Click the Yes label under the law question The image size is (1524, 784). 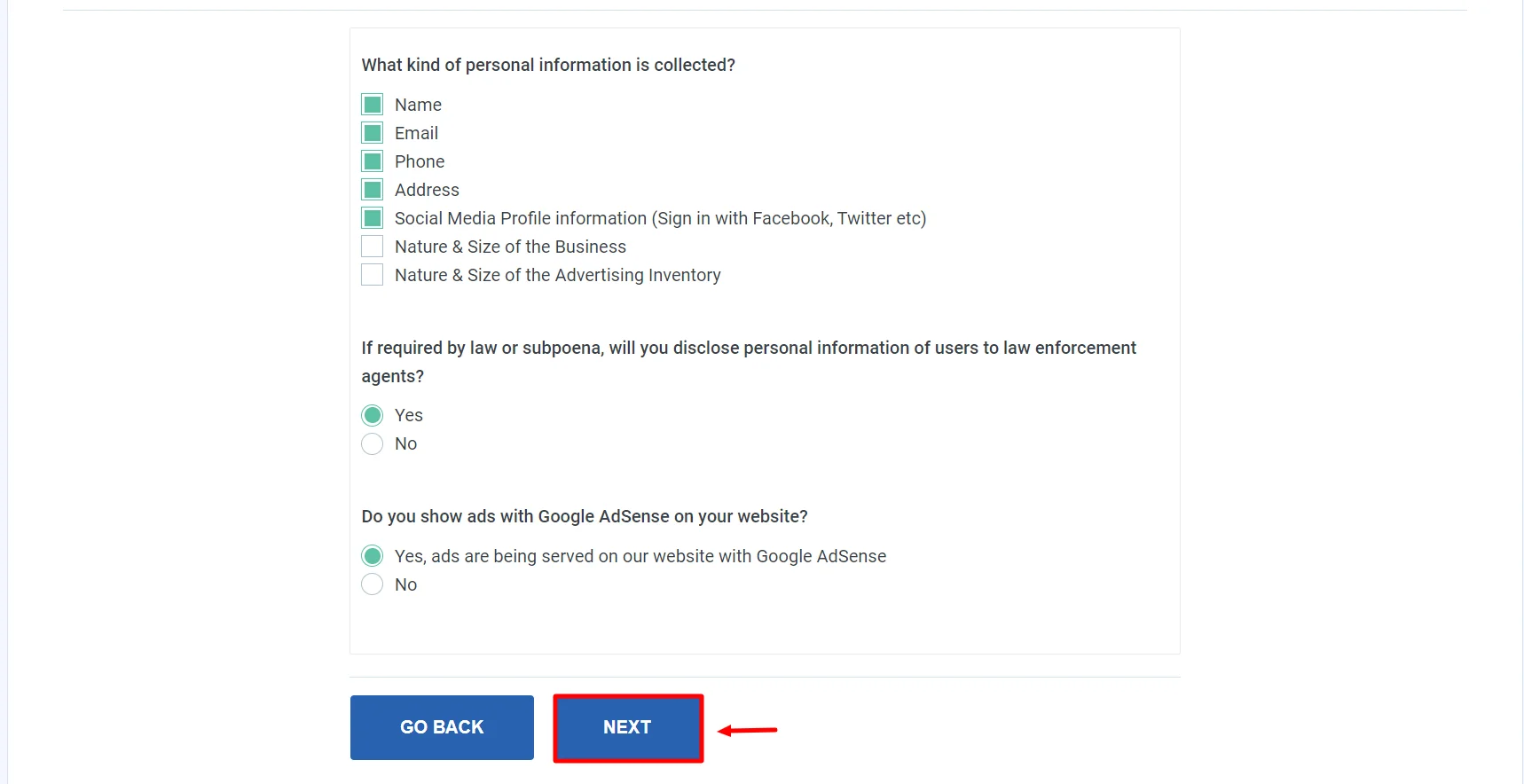tap(409, 414)
